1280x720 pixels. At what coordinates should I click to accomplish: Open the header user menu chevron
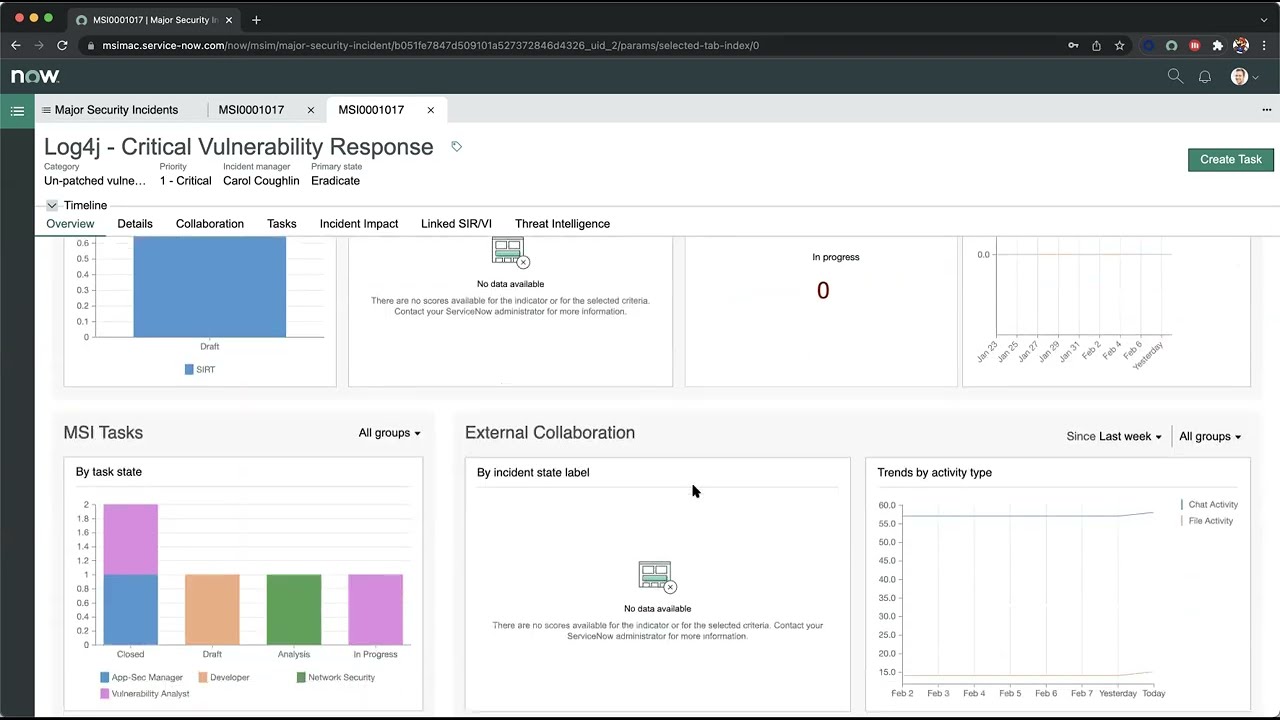click(x=1255, y=78)
